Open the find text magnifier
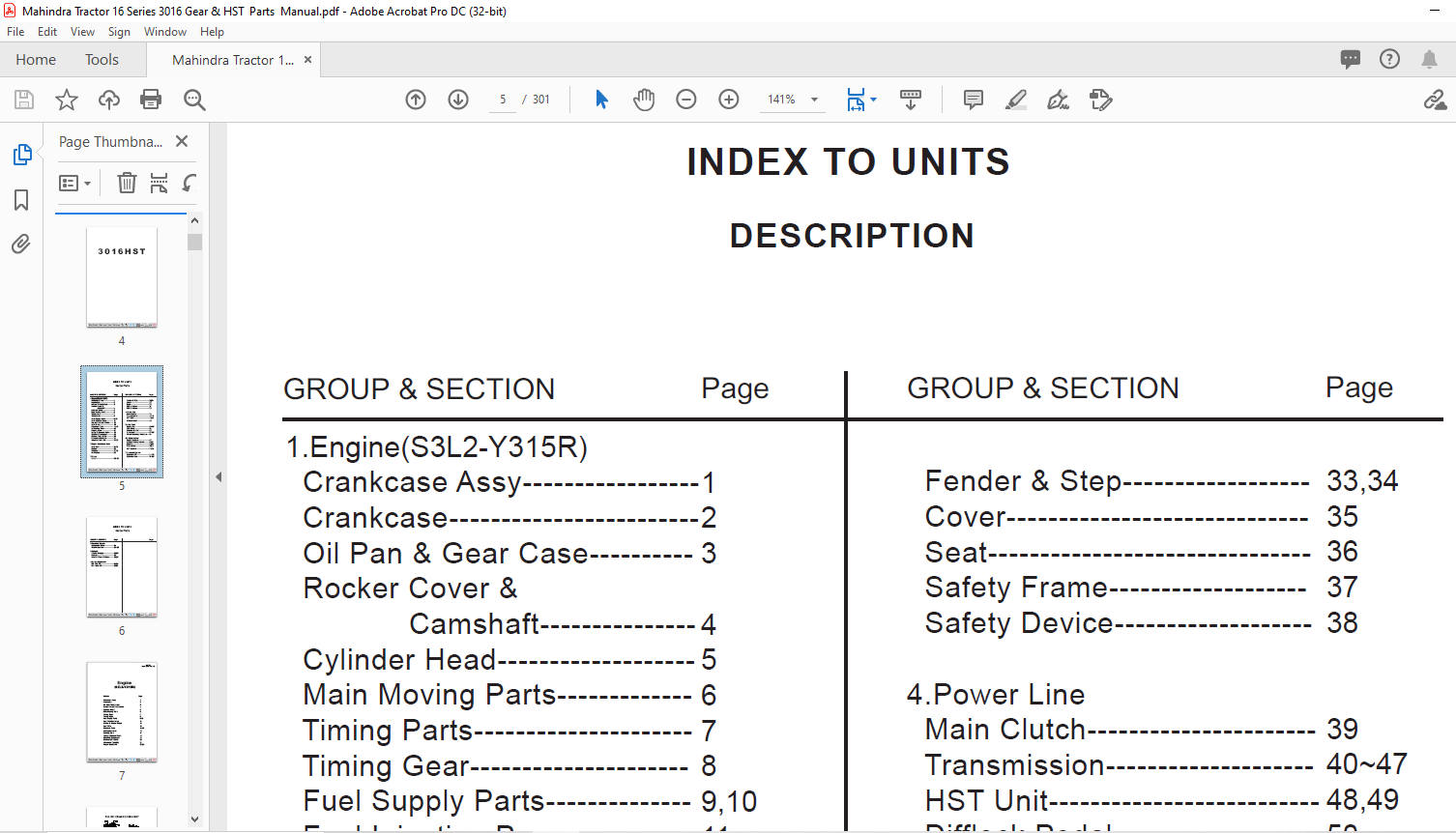This screenshot has height=833, width=1456. [x=194, y=100]
